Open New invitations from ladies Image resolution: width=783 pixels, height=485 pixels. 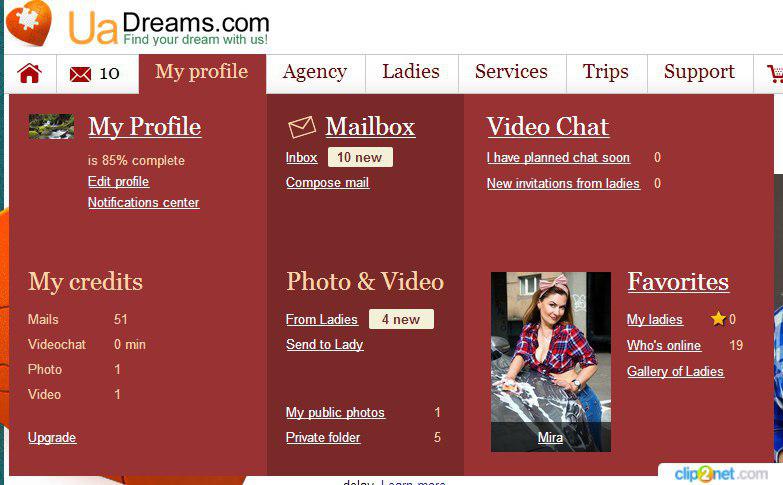coord(563,184)
